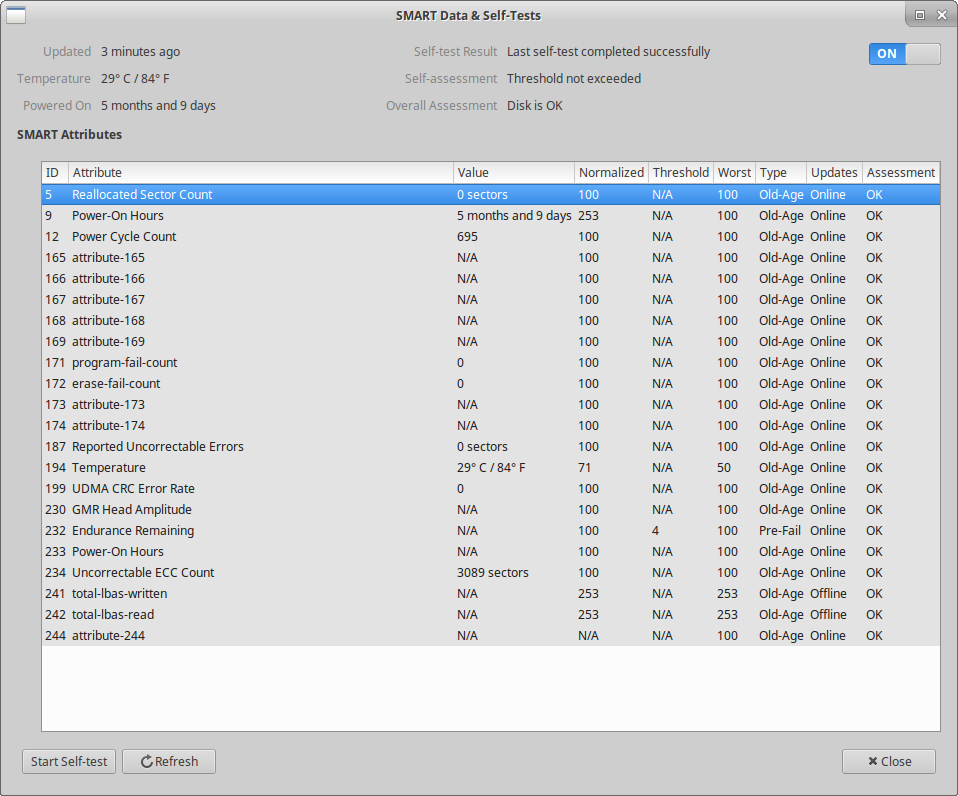Select the attribute-167 row

click(491, 299)
